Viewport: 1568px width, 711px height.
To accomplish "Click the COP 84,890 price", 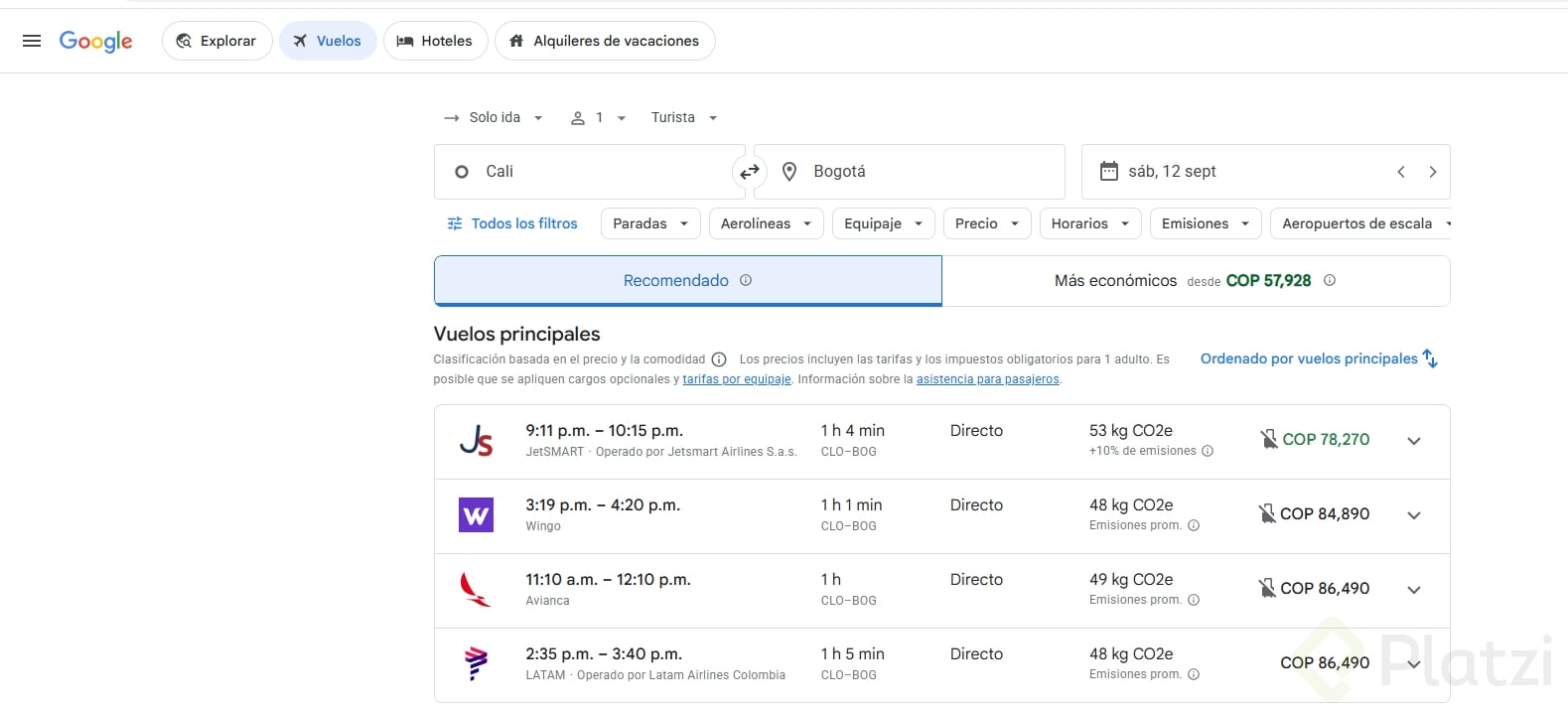I will (1325, 513).
